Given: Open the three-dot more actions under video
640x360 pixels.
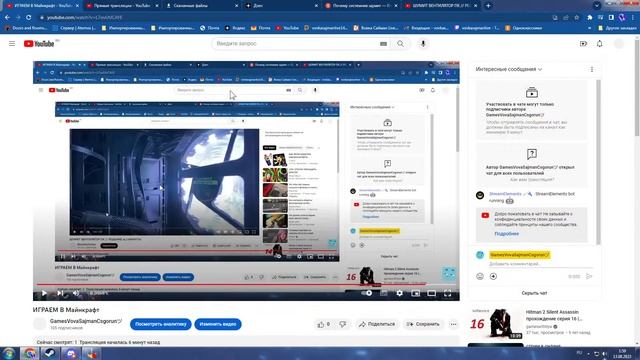Looking at the screenshot, I should (x=453, y=324).
